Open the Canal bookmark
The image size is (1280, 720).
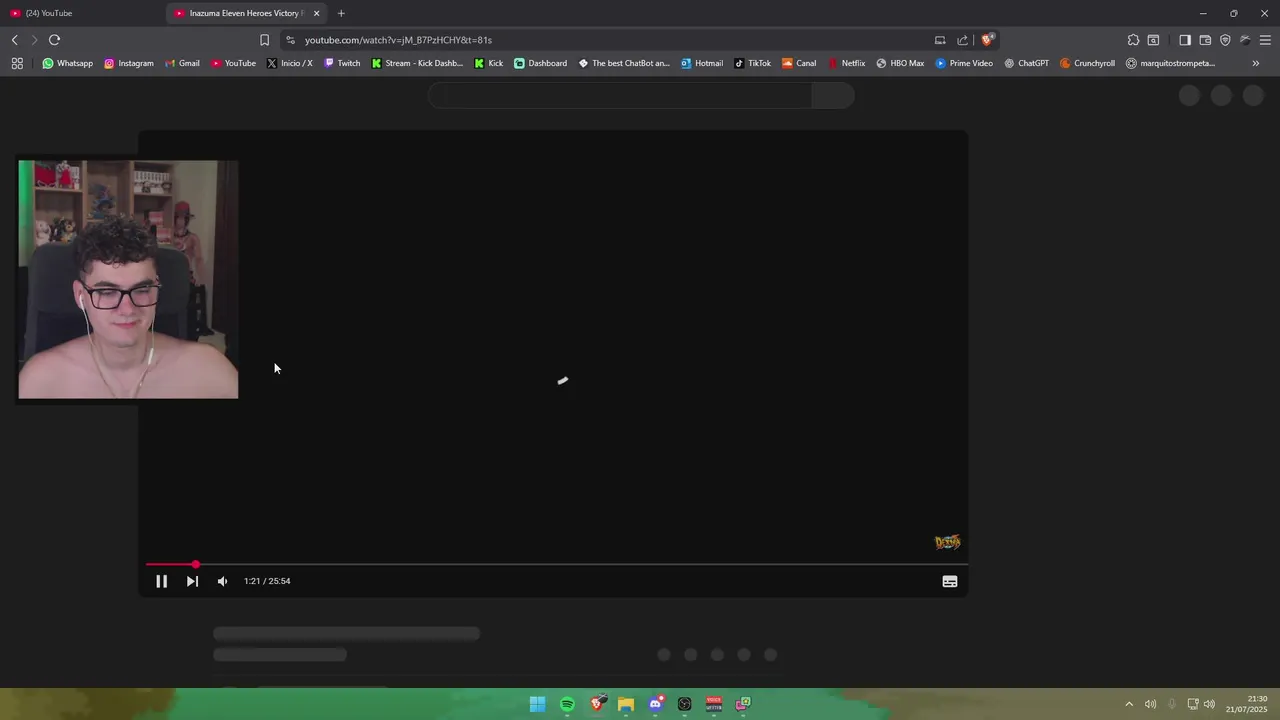[799, 63]
